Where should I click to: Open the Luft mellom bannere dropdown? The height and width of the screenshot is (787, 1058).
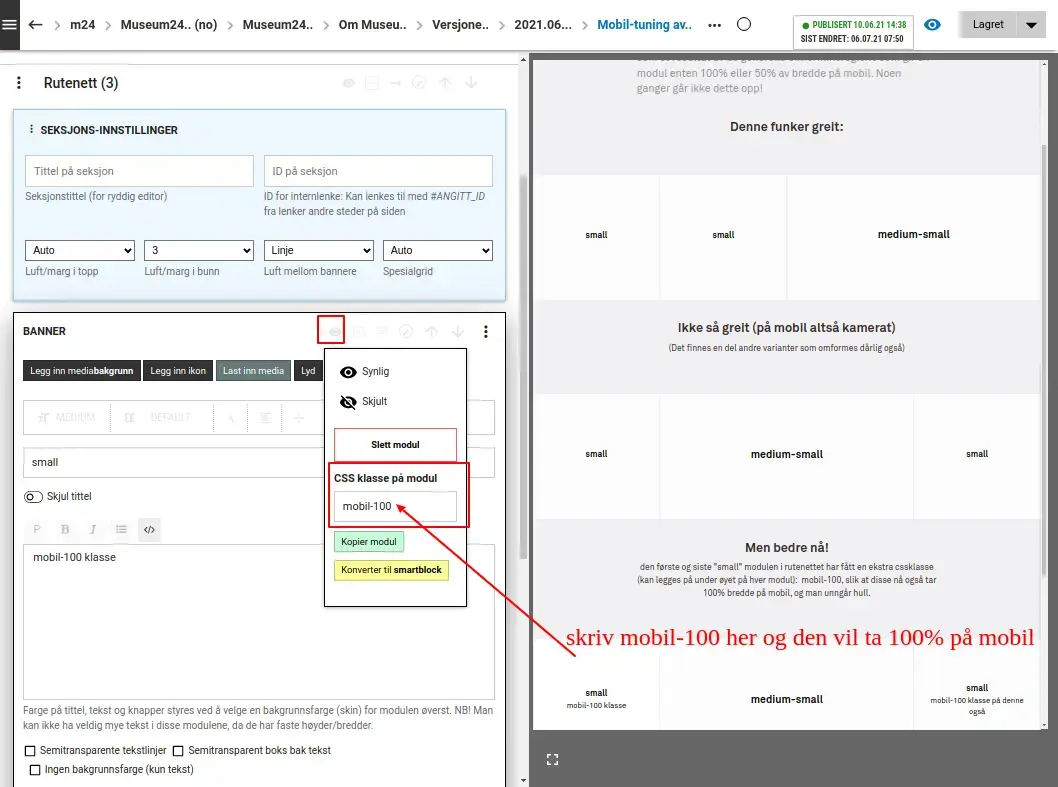(x=318, y=250)
